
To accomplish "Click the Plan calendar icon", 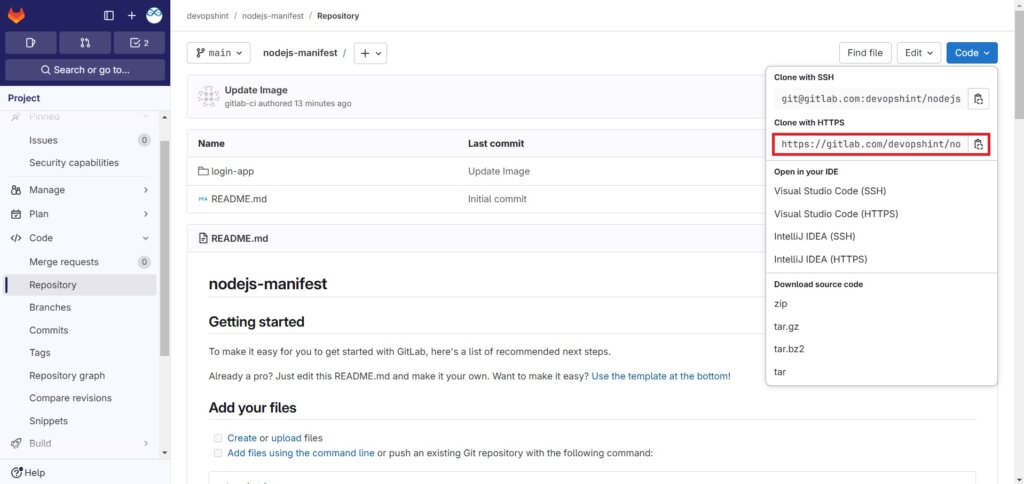I will pyautogui.click(x=16, y=214).
